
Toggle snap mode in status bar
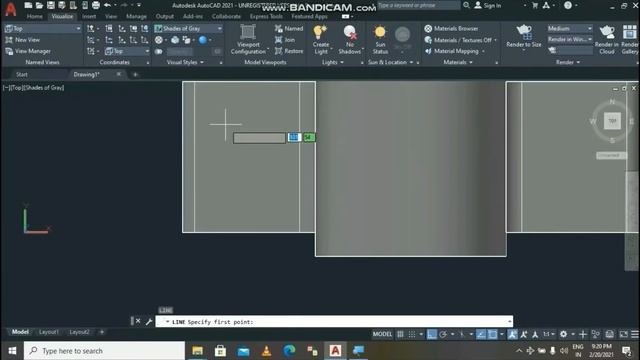tap(412, 334)
